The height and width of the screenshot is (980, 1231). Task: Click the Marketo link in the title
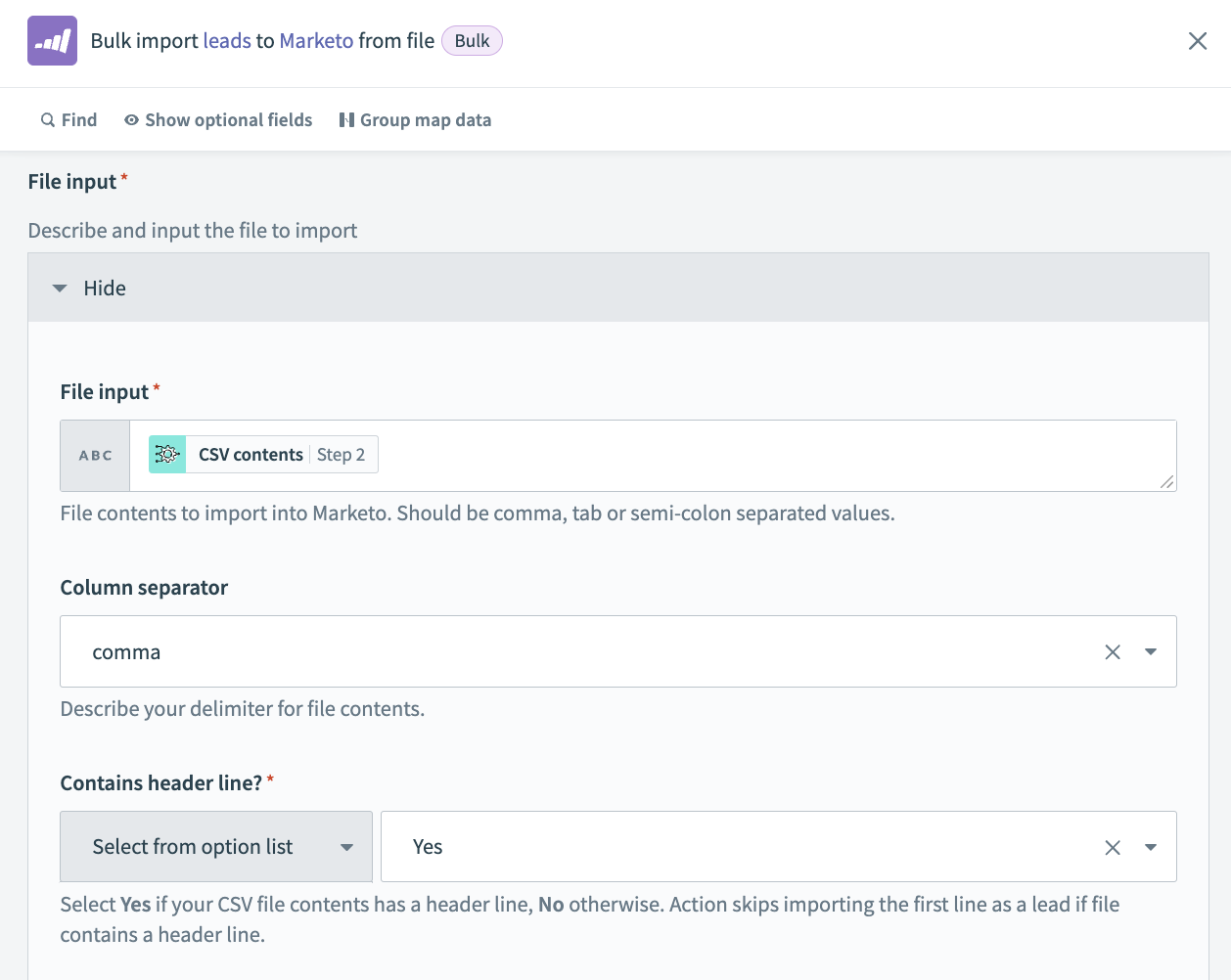tap(316, 41)
